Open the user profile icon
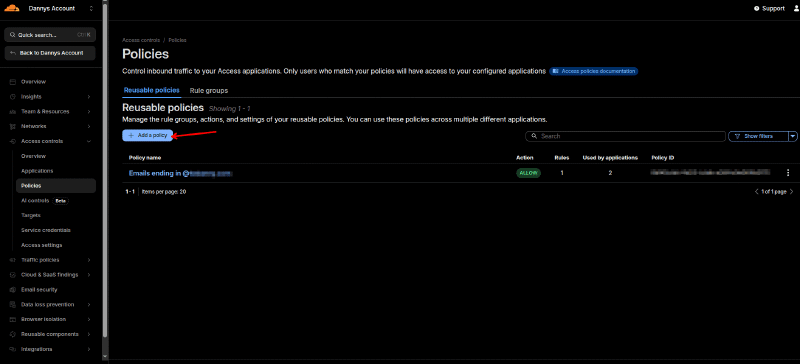The image size is (800, 364). click(795, 9)
